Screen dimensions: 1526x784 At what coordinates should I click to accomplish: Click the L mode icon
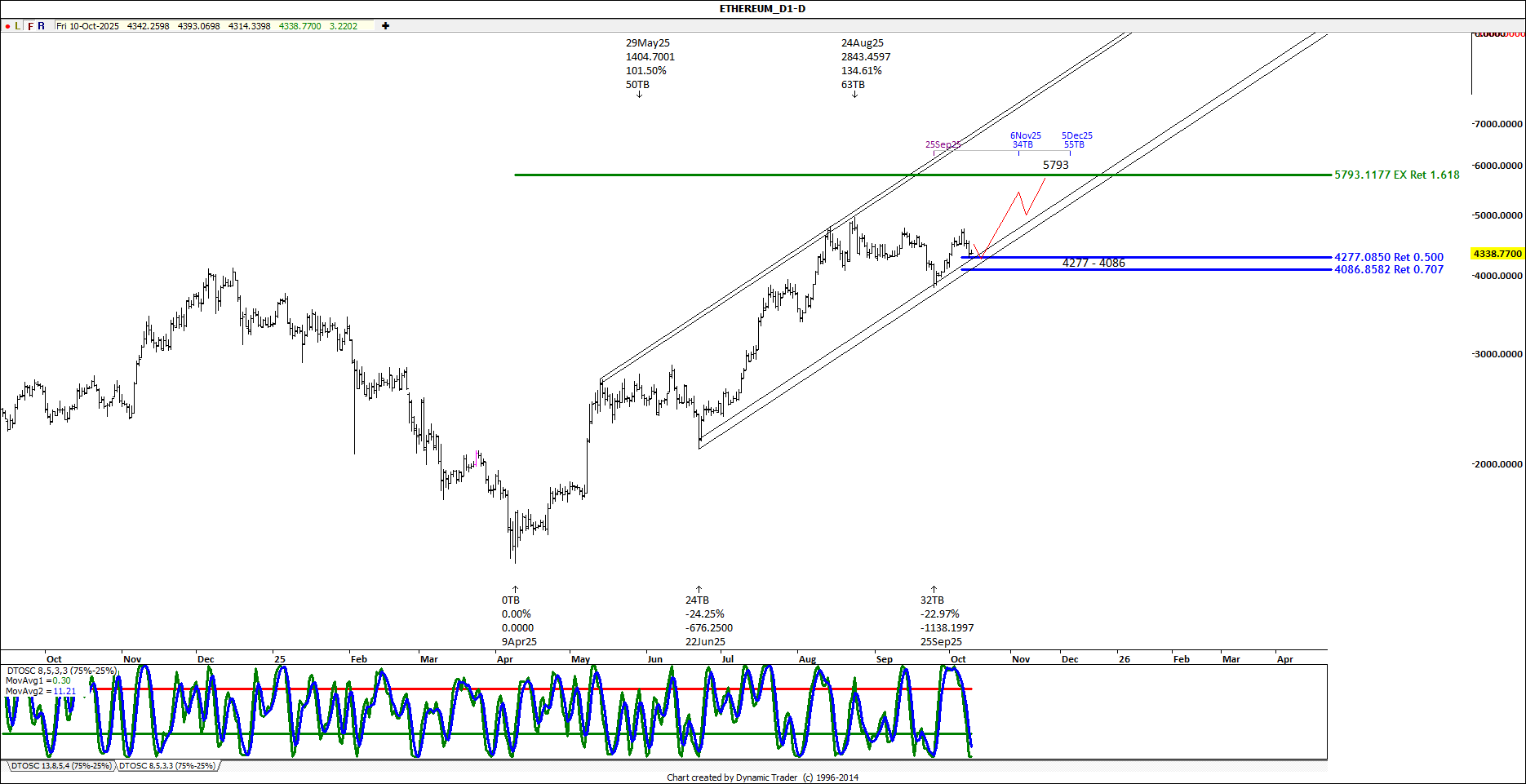click(x=18, y=26)
